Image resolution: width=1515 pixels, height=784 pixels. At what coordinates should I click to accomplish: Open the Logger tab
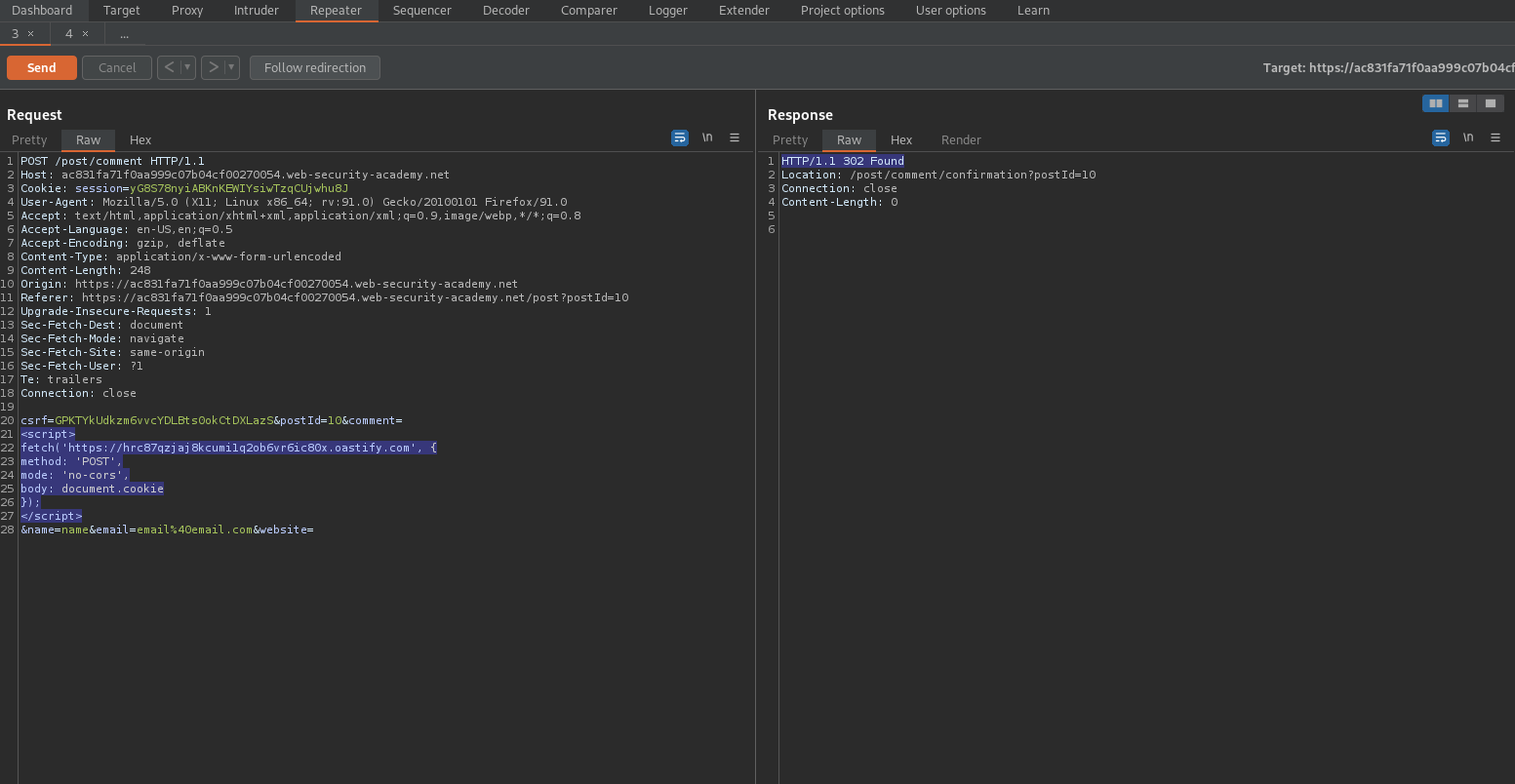[668, 11]
